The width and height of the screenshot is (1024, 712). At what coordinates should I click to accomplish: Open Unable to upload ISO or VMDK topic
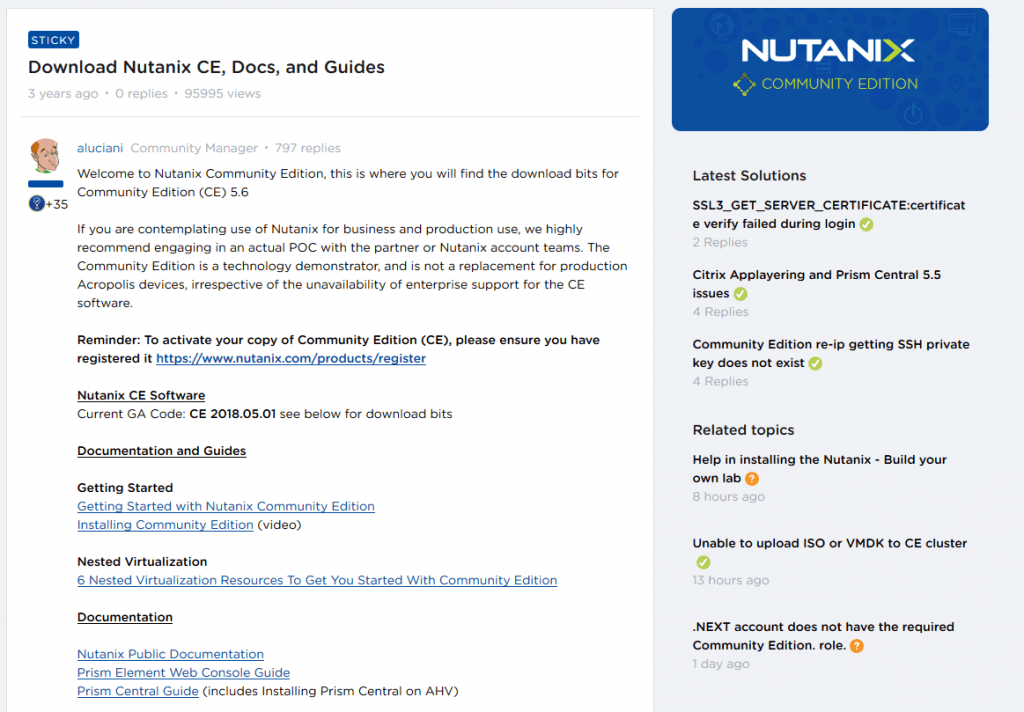[829, 543]
